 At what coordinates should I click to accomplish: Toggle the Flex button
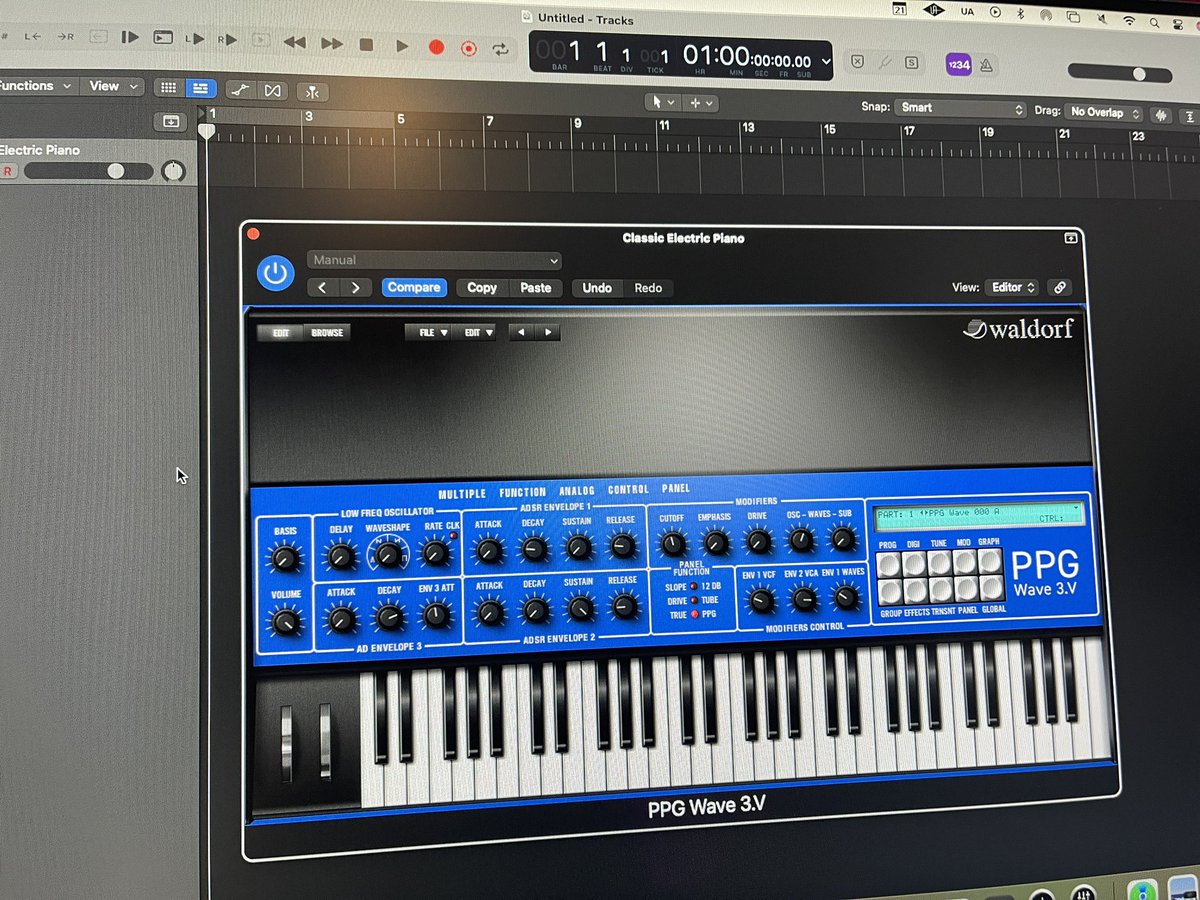pos(272,91)
